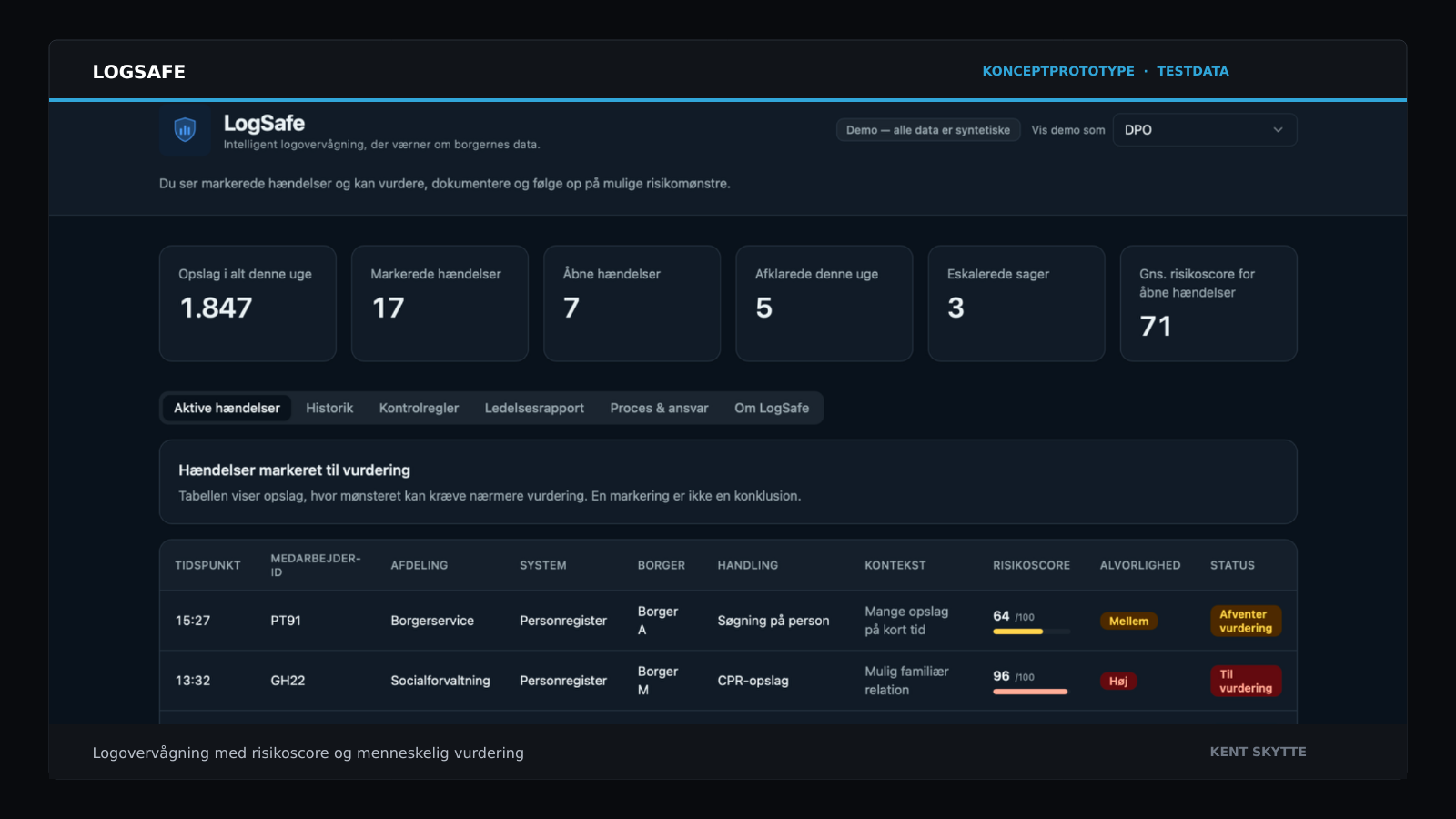
Task: Click the KENT SKYTTE footer name
Action: click(x=1258, y=752)
